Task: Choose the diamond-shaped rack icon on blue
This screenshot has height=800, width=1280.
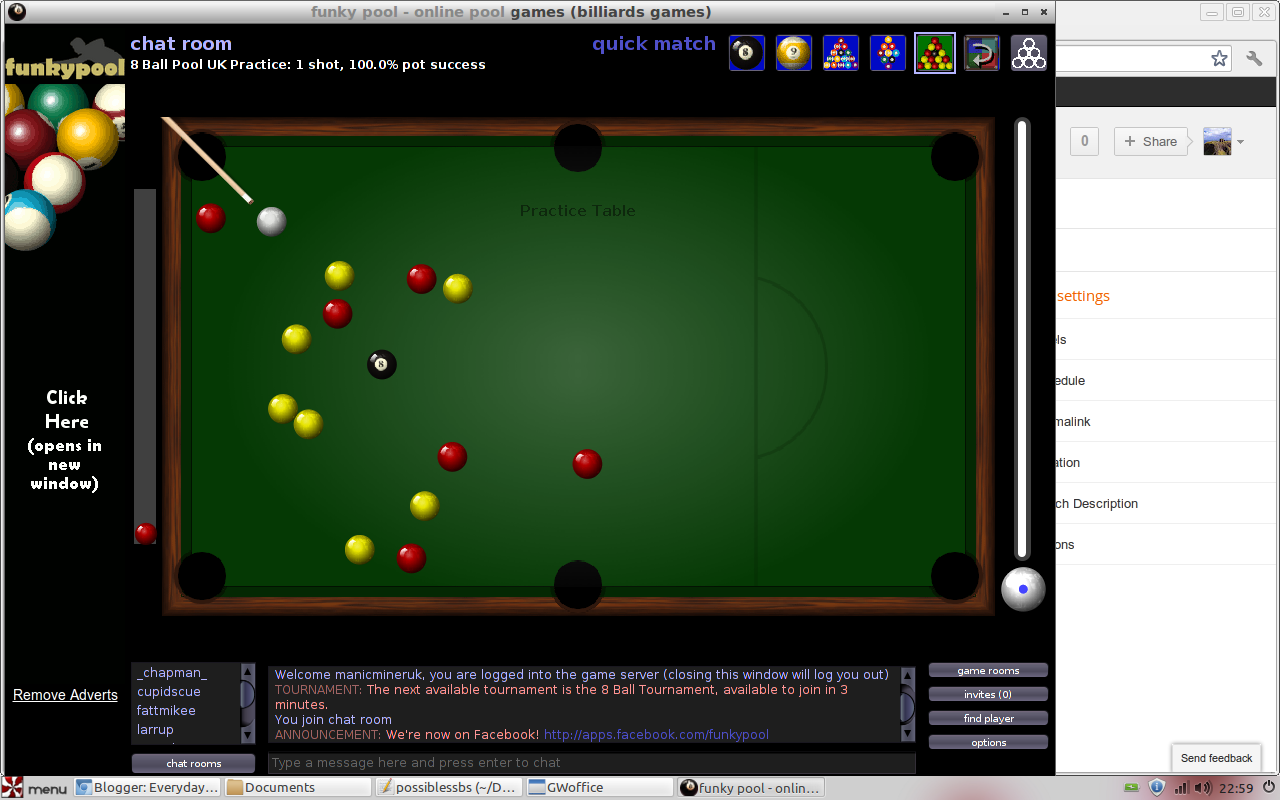Action: point(888,53)
